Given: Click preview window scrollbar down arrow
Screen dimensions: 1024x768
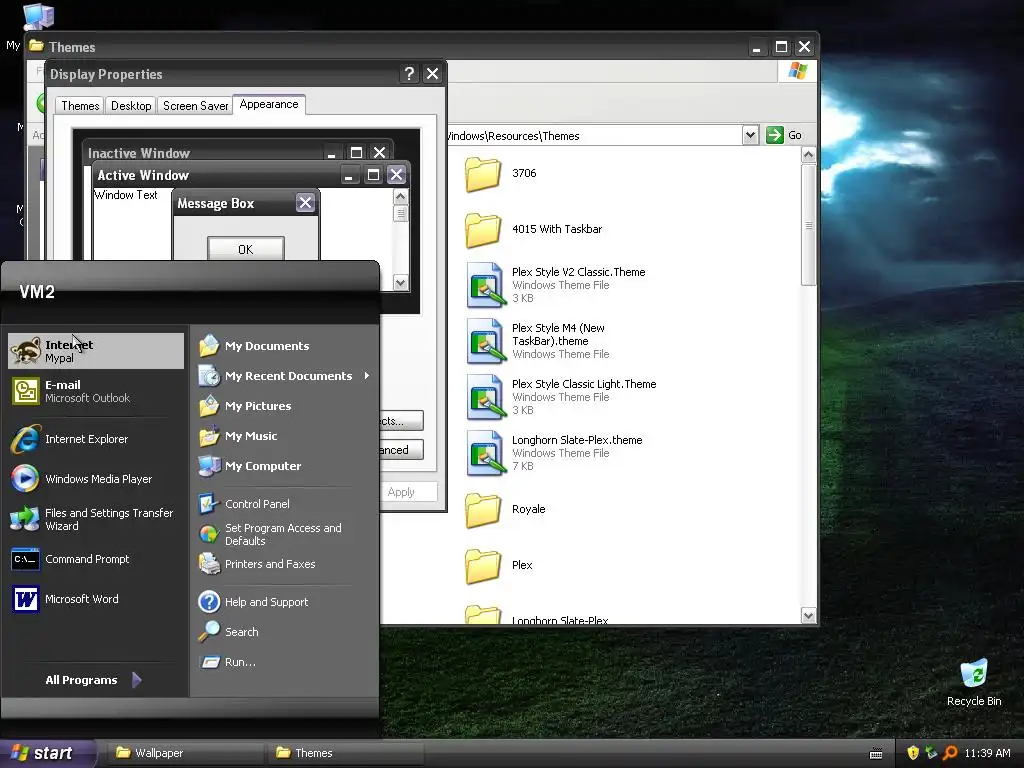Looking at the screenshot, I should [x=401, y=283].
